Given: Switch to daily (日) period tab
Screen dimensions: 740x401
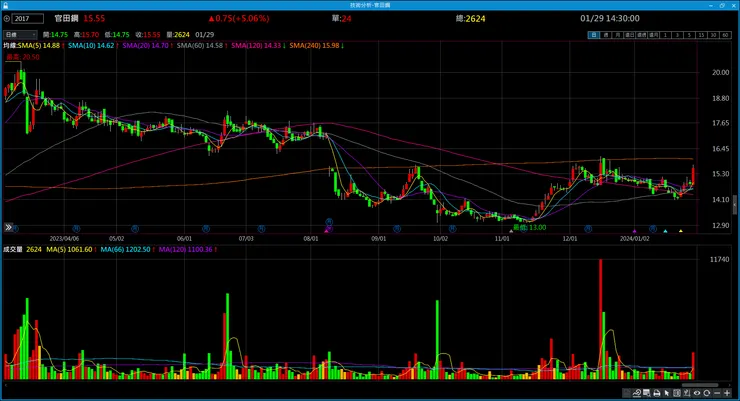Looking at the screenshot, I should tap(594, 35).
